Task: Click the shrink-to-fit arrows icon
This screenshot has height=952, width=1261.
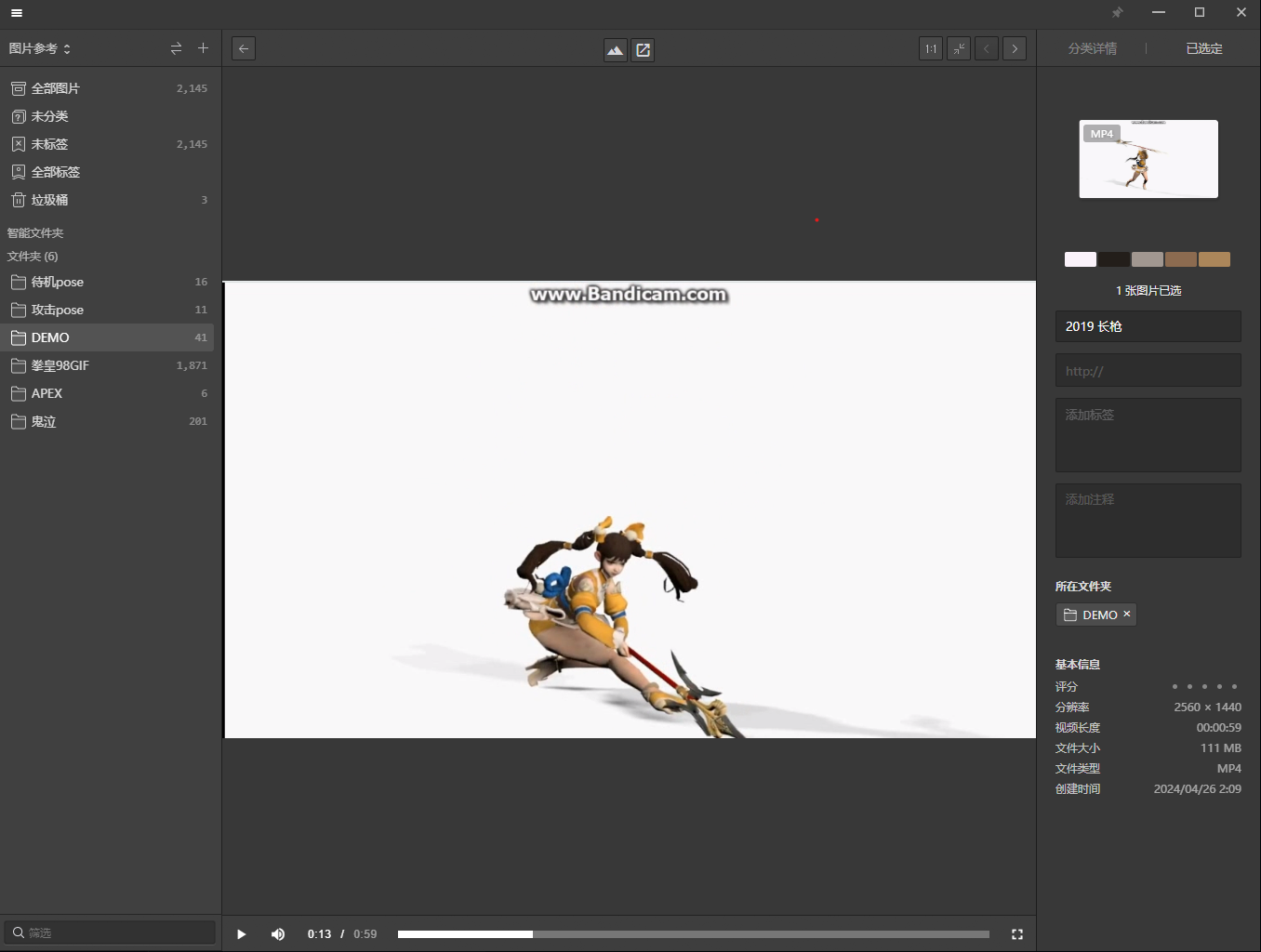Action: (x=959, y=49)
